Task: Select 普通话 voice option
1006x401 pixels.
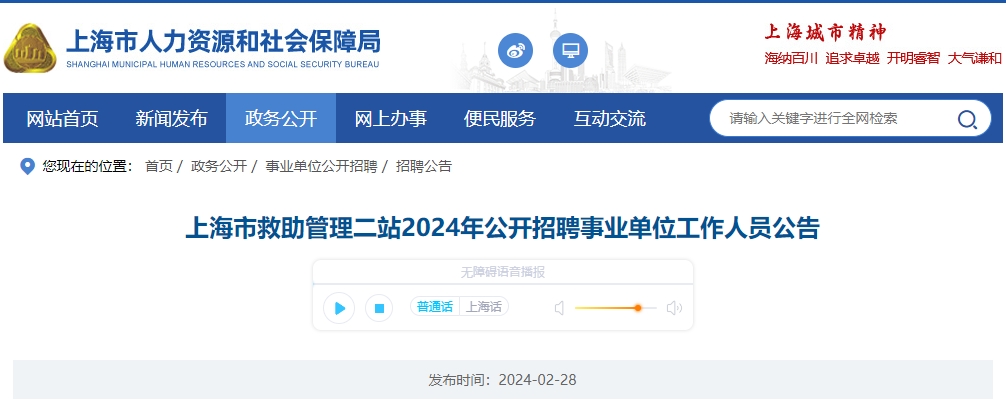Action: click(435, 307)
